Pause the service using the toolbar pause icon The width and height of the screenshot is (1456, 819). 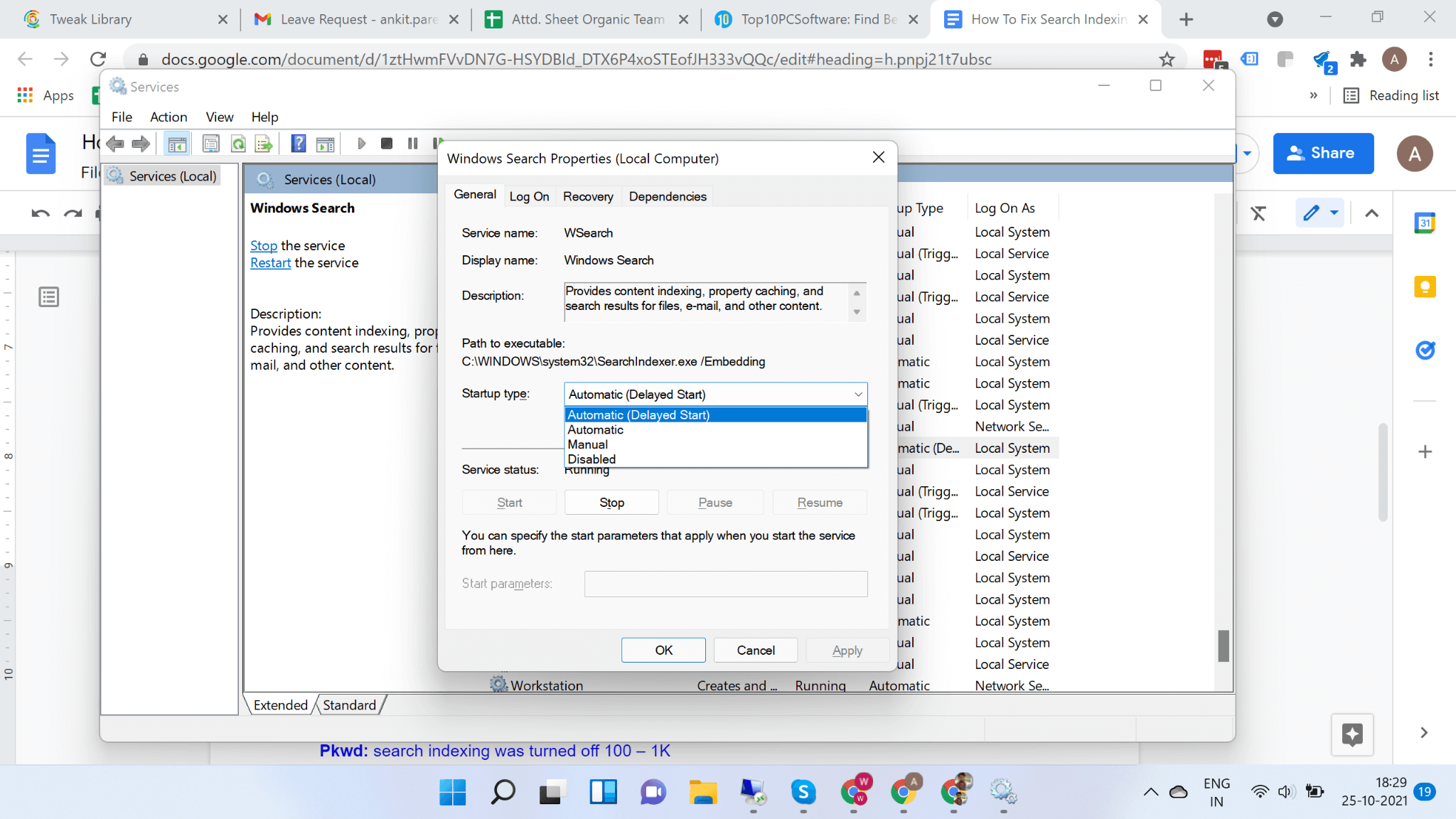coord(412,143)
